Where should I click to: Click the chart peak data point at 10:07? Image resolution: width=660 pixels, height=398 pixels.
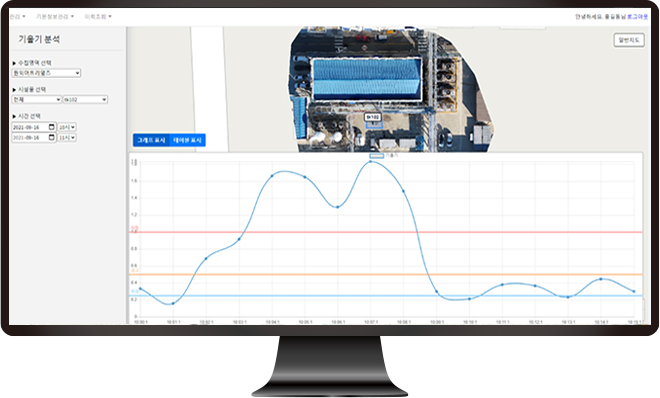(370, 162)
